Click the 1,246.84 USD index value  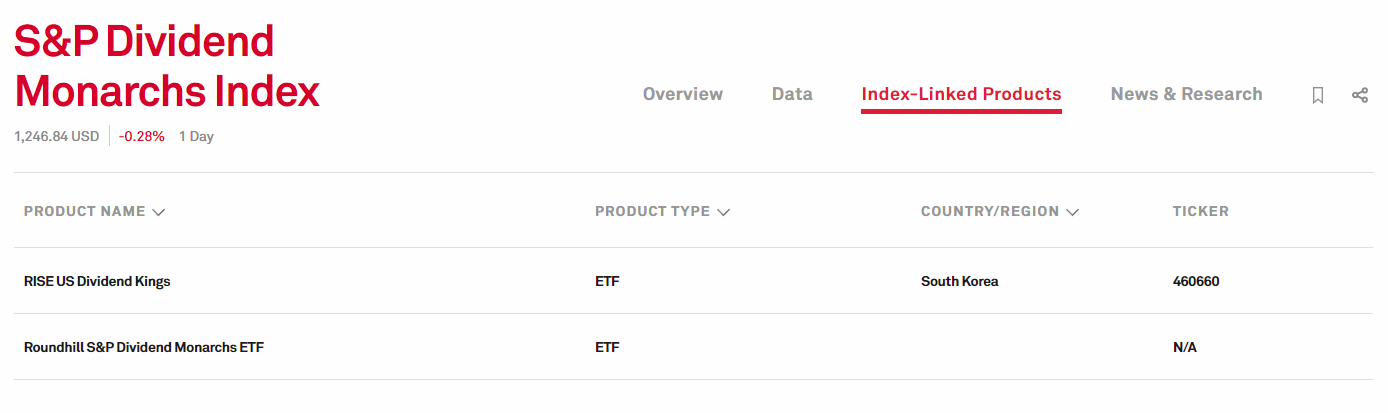[x=56, y=137]
